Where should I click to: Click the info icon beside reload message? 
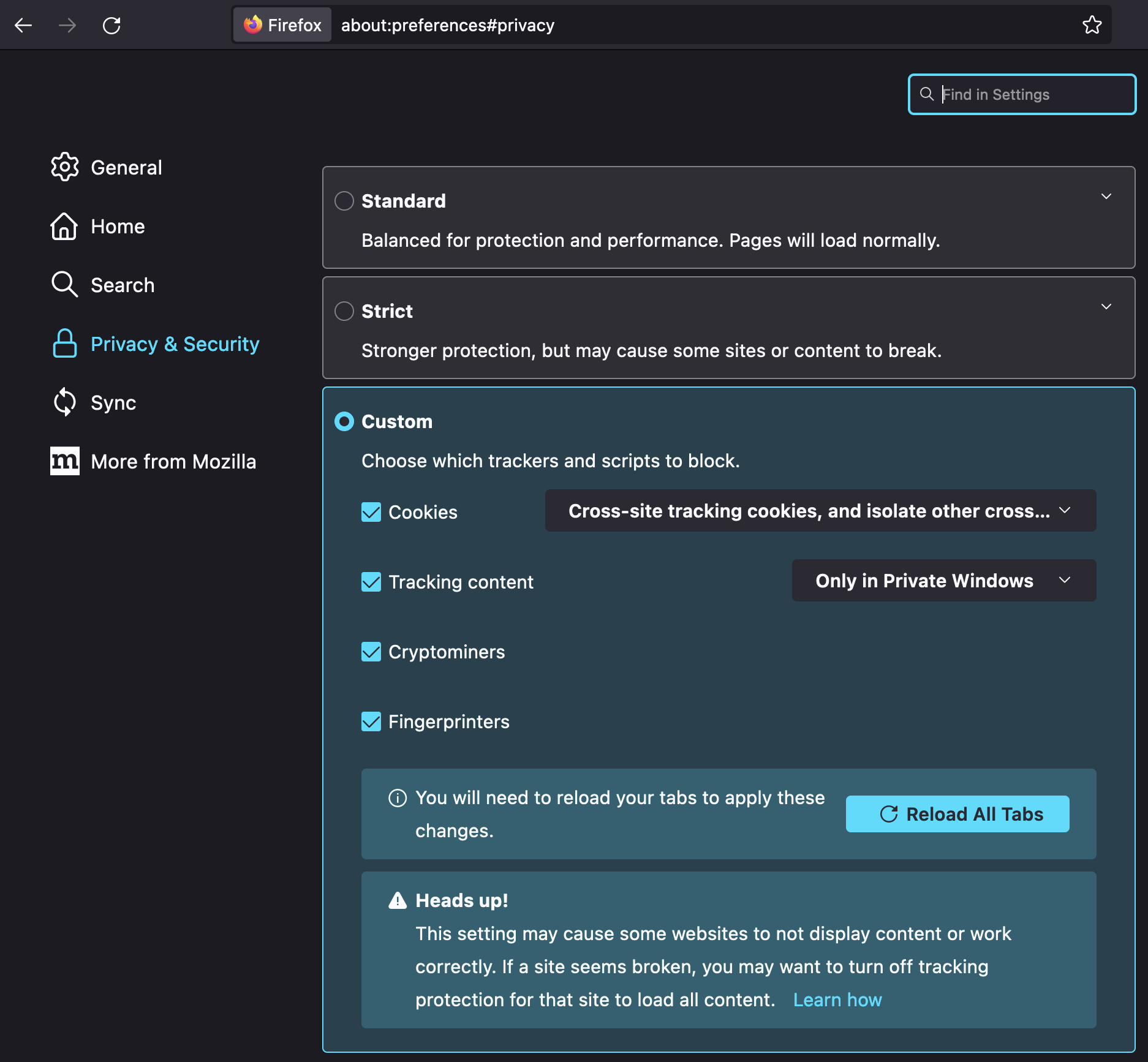398,798
